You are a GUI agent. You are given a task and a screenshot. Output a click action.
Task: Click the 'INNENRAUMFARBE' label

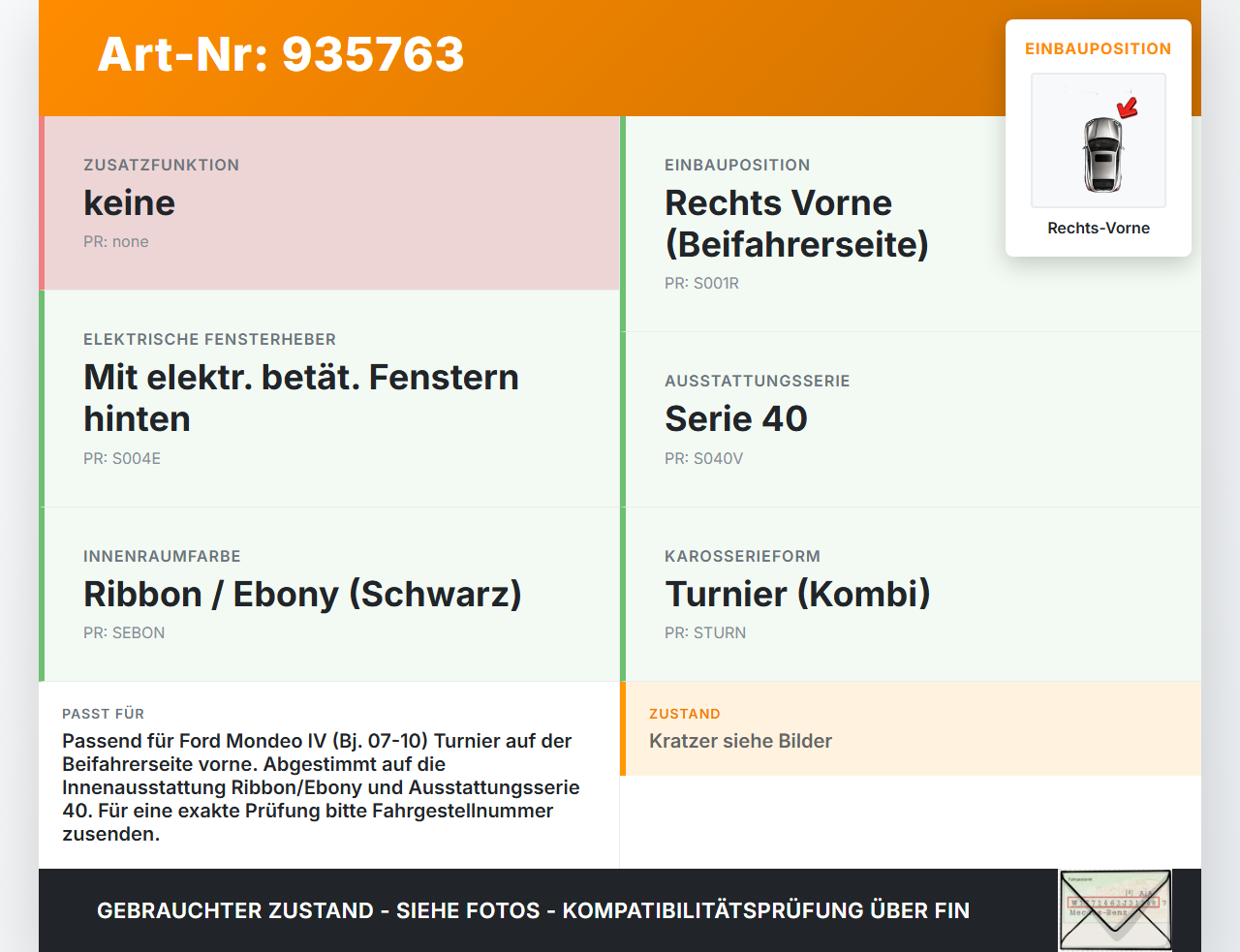pos(163,557)
